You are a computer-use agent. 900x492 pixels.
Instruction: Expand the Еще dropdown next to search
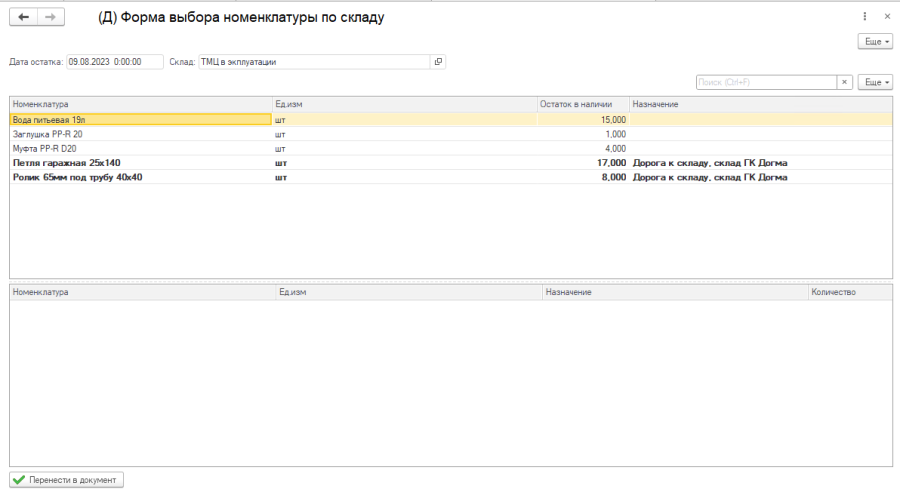tap(875, 82)
